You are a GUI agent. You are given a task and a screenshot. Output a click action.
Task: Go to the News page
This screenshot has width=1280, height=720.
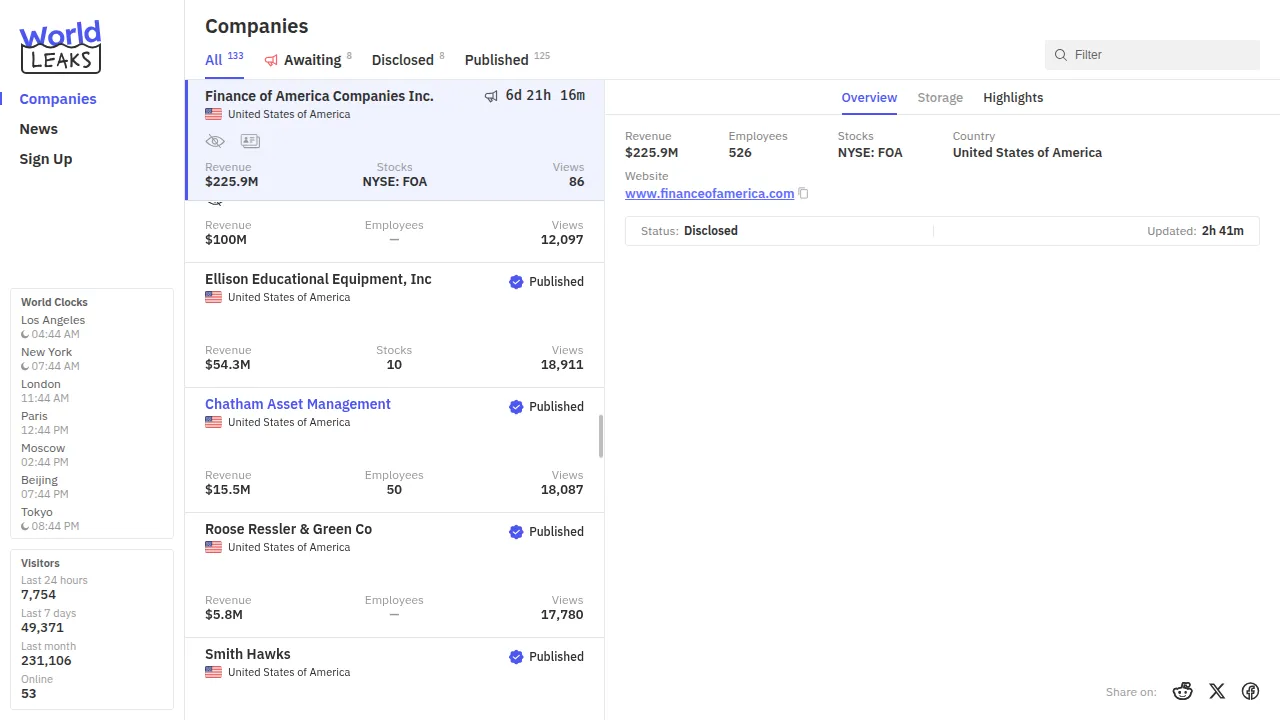click(38, 129)
